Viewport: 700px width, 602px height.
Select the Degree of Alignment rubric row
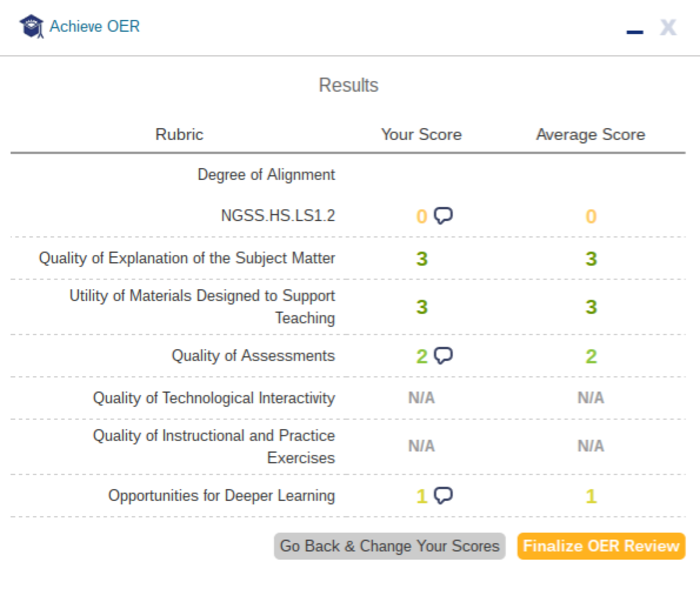(266, 174)
